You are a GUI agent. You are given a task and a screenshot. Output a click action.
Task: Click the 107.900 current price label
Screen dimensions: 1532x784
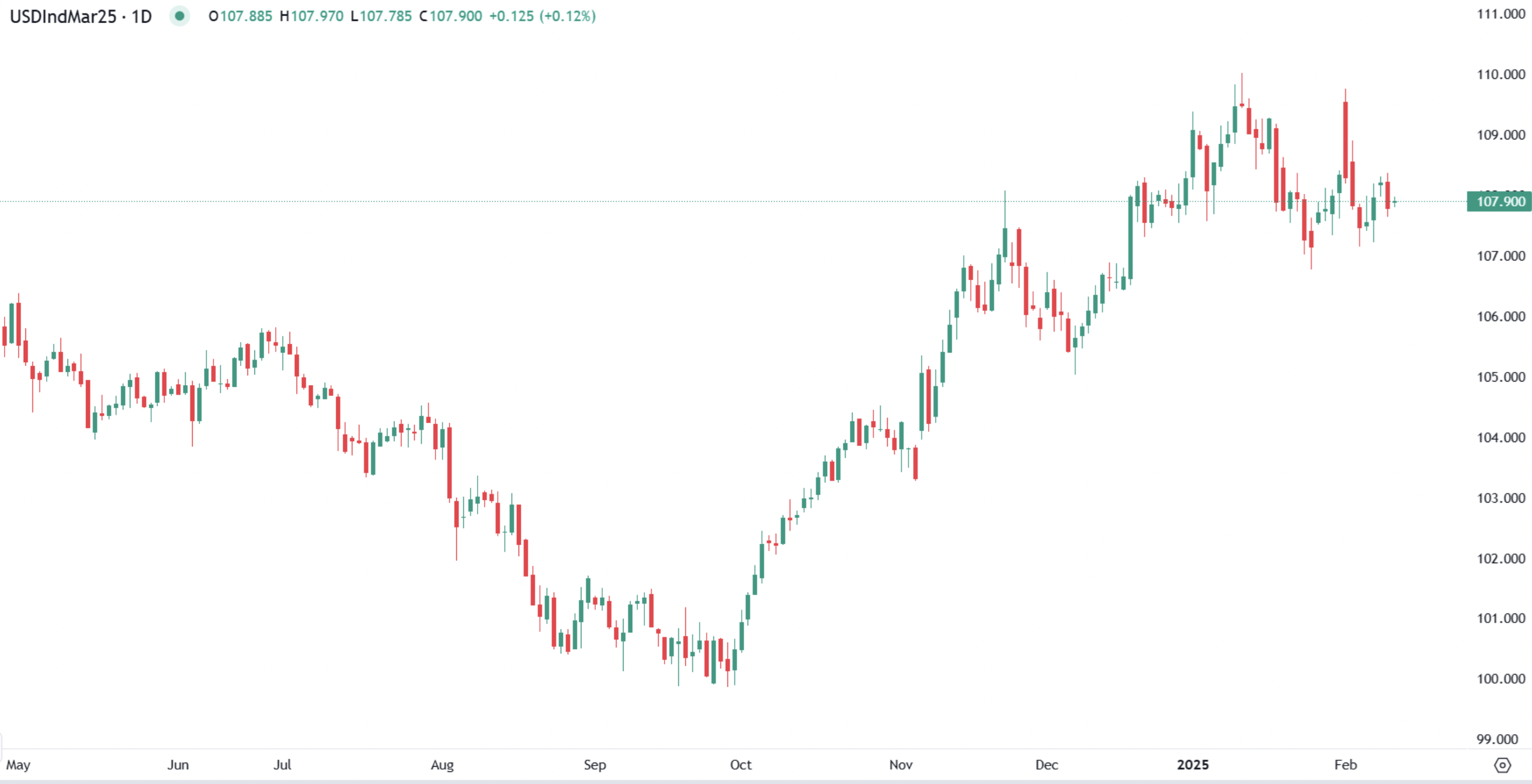[x=1500, y=202]
